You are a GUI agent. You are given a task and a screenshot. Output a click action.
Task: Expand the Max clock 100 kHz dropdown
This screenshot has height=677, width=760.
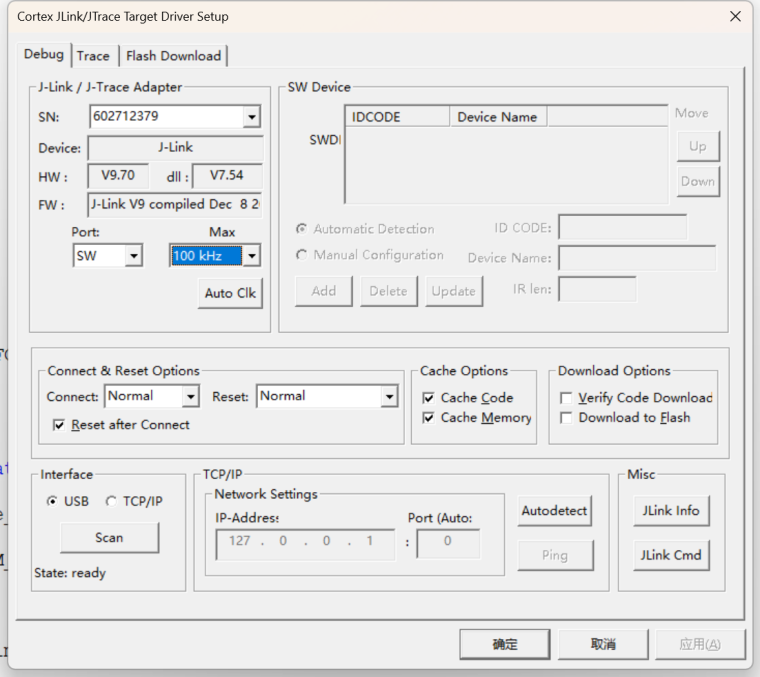pos(252,255)
